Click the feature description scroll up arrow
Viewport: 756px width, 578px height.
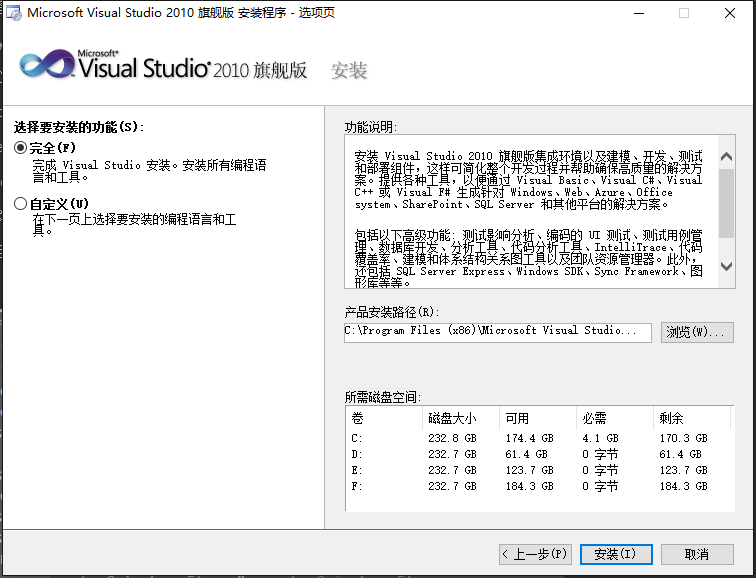(726, 156)
